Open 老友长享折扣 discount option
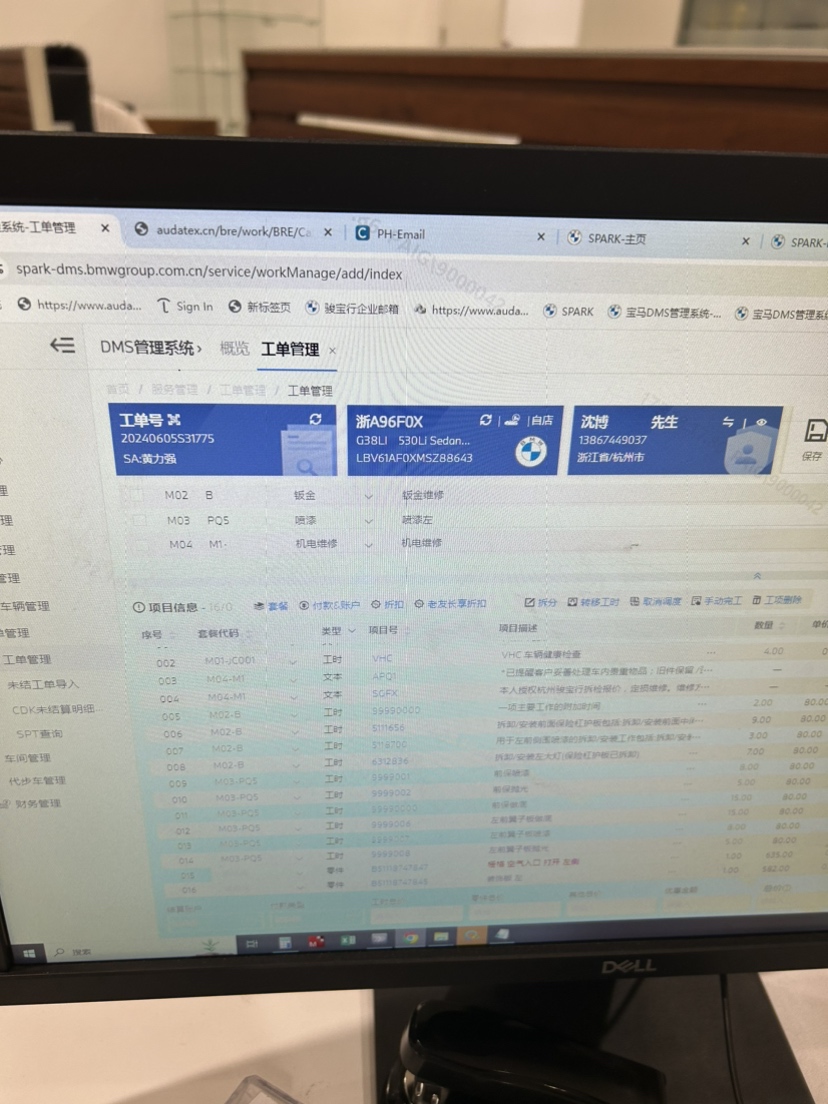The height and width of the screenshot is (1104, 828). [x=450, y=603]
